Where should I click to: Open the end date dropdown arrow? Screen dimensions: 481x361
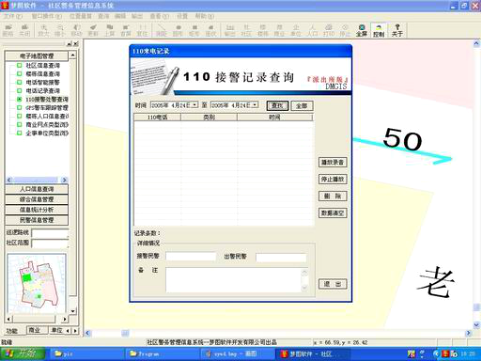pyautogui.click(x=255, y=105)
